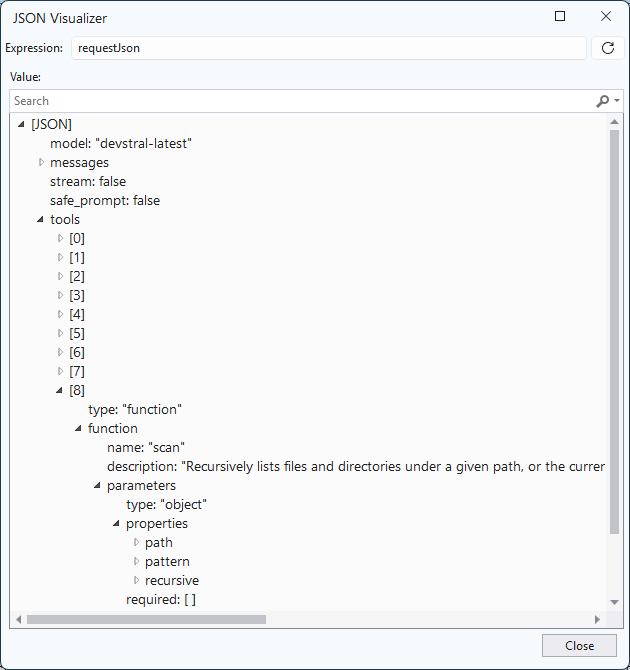Expand tools item [7]
Viewport: 630px width, 670px height.
60,372
